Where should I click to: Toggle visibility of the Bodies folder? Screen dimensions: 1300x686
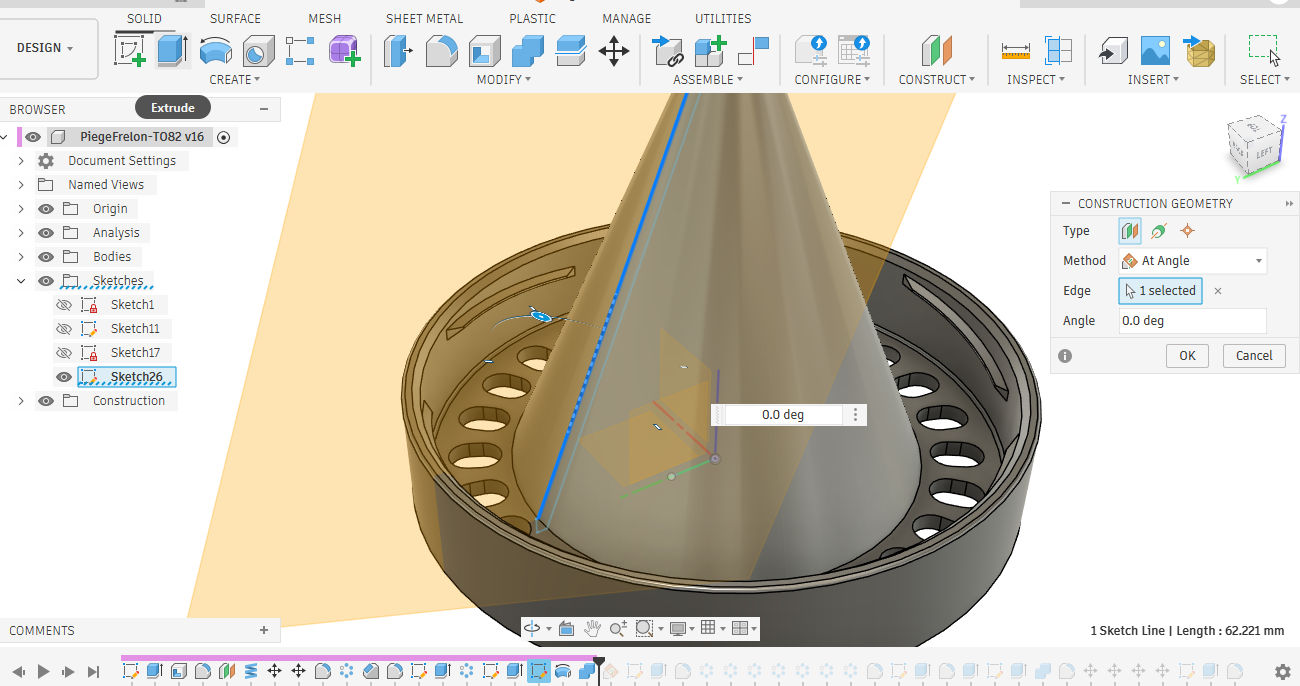tap(46, 257)
